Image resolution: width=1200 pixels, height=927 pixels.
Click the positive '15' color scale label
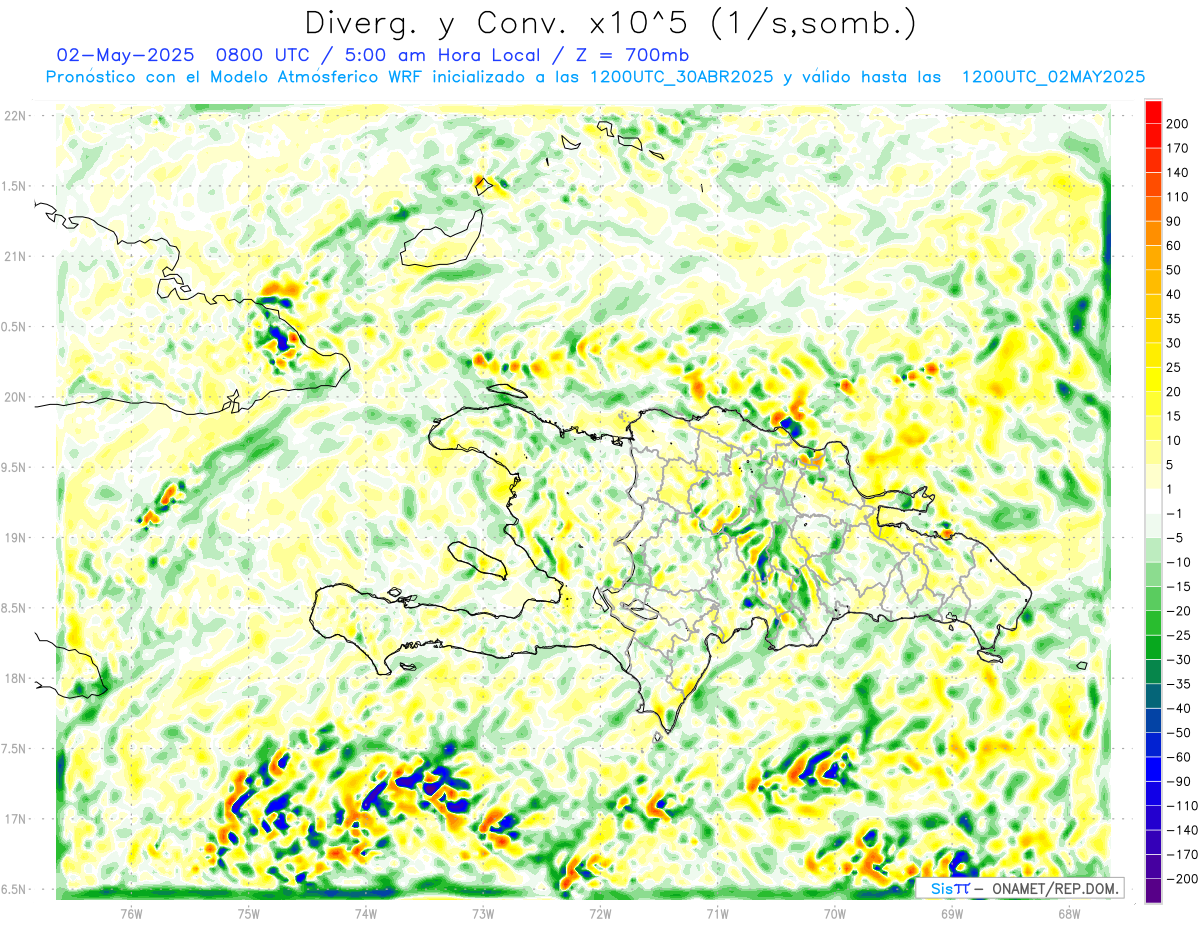1175,416
